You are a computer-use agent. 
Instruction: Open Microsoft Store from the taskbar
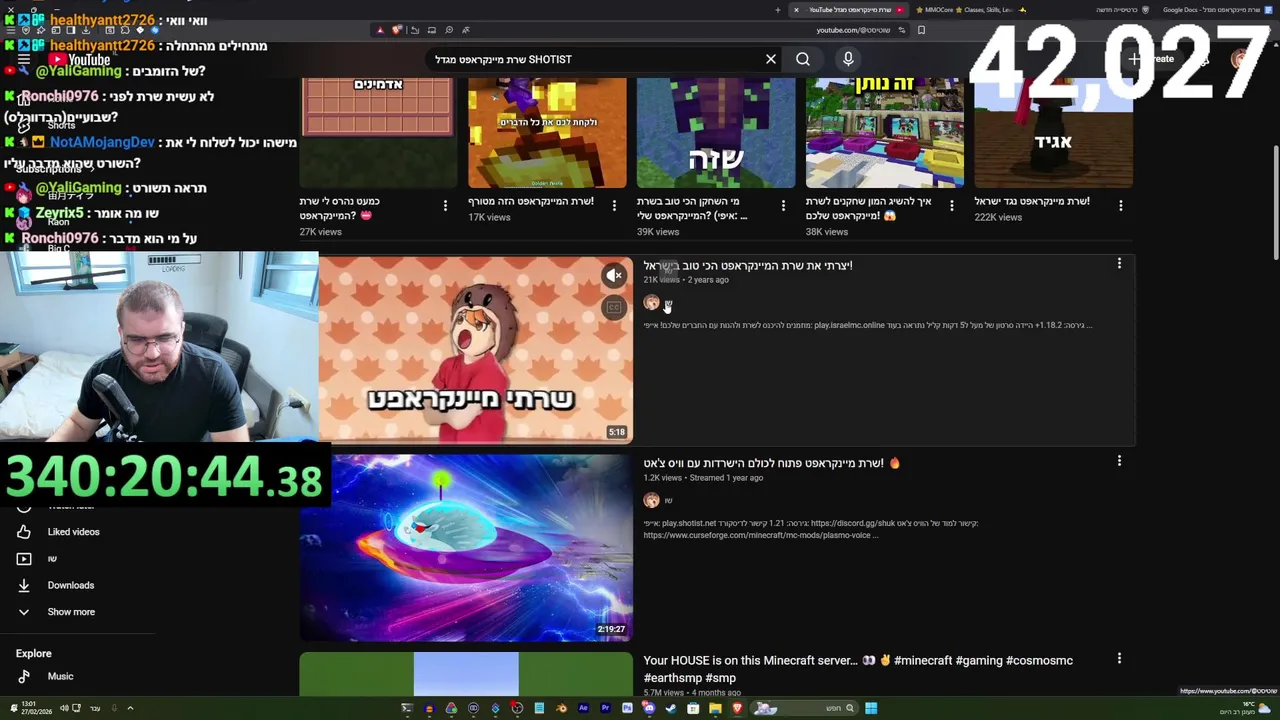(x=693, y=708)
